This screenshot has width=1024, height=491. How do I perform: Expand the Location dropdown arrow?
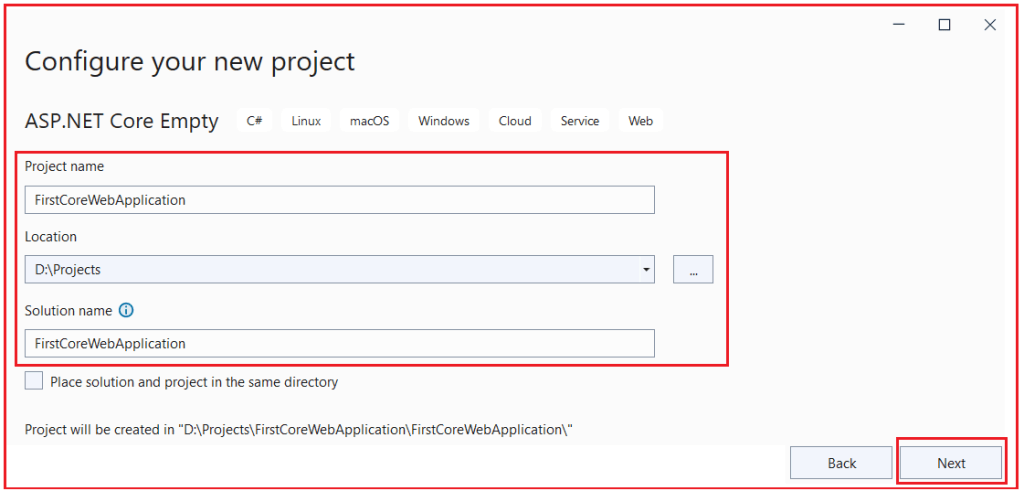click(647, 269)
